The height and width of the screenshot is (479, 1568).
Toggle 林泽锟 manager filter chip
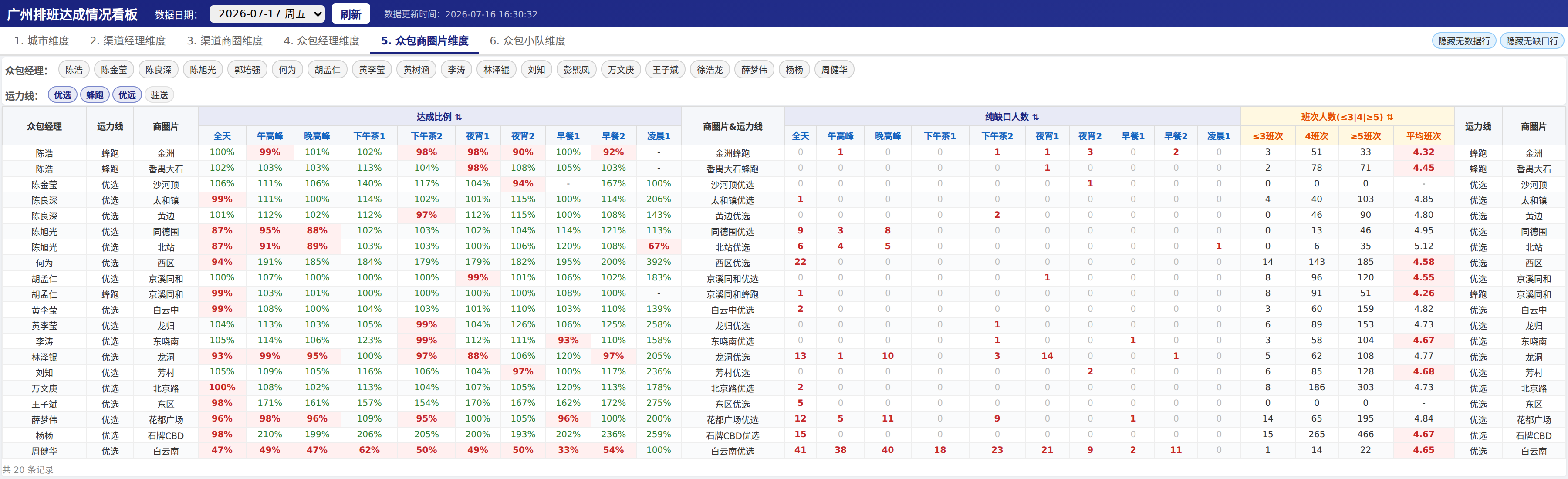click(x=497, y=70)
